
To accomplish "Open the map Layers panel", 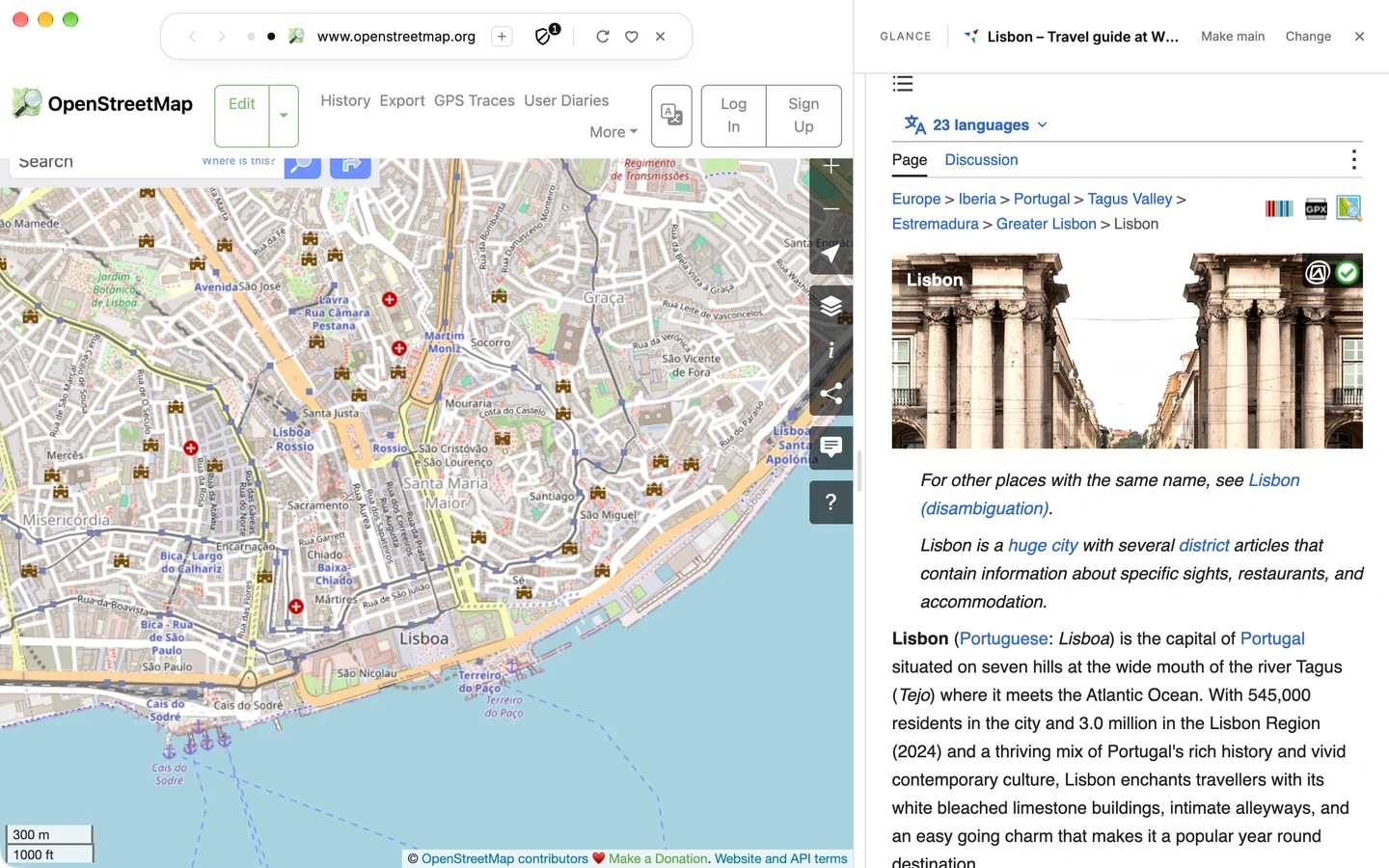I will coord(831,307).
